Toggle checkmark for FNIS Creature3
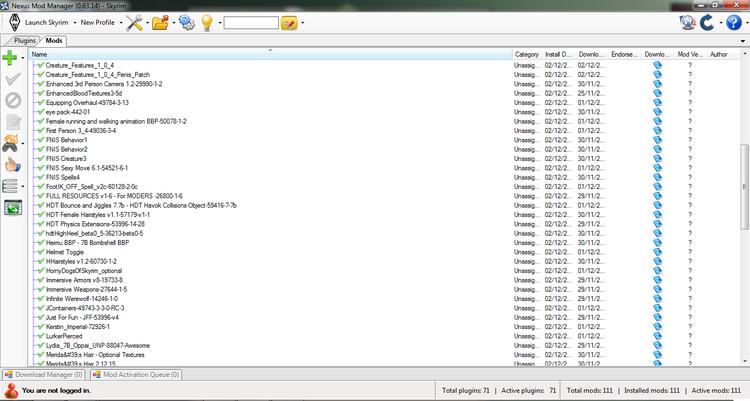This screenshot has width=750, height=401. (x=41, y=158)
